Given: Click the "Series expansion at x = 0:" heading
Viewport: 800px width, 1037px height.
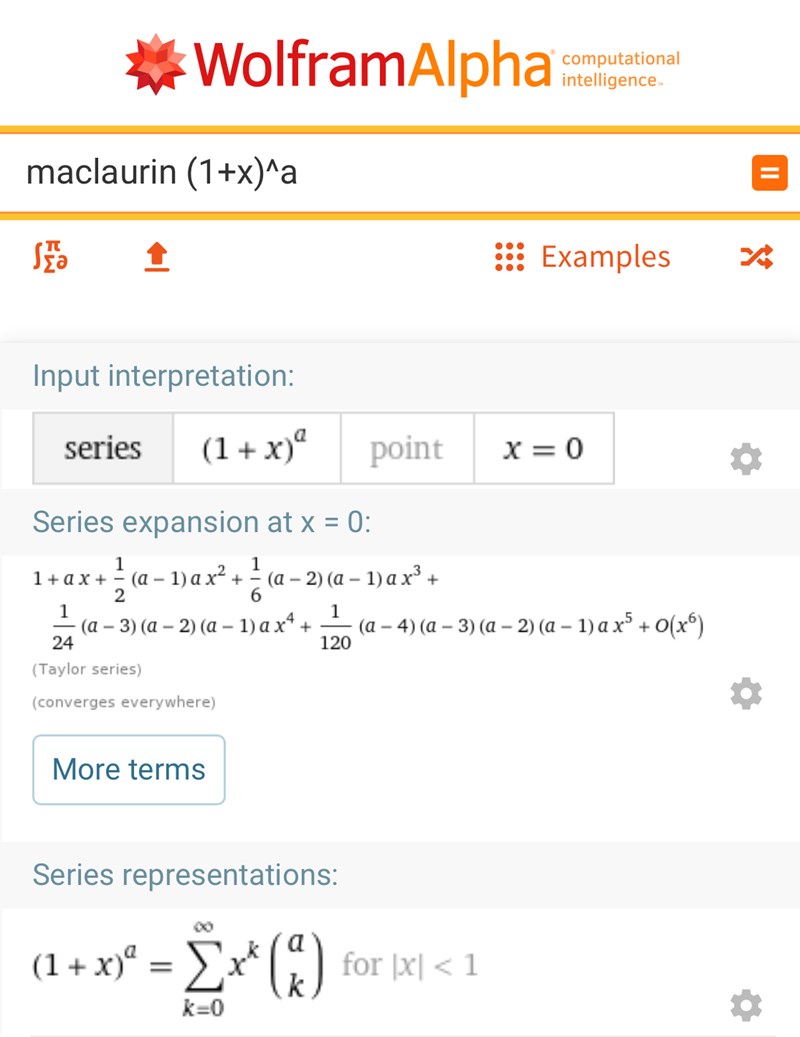Looking at the screenshot, I should point(202,522).
